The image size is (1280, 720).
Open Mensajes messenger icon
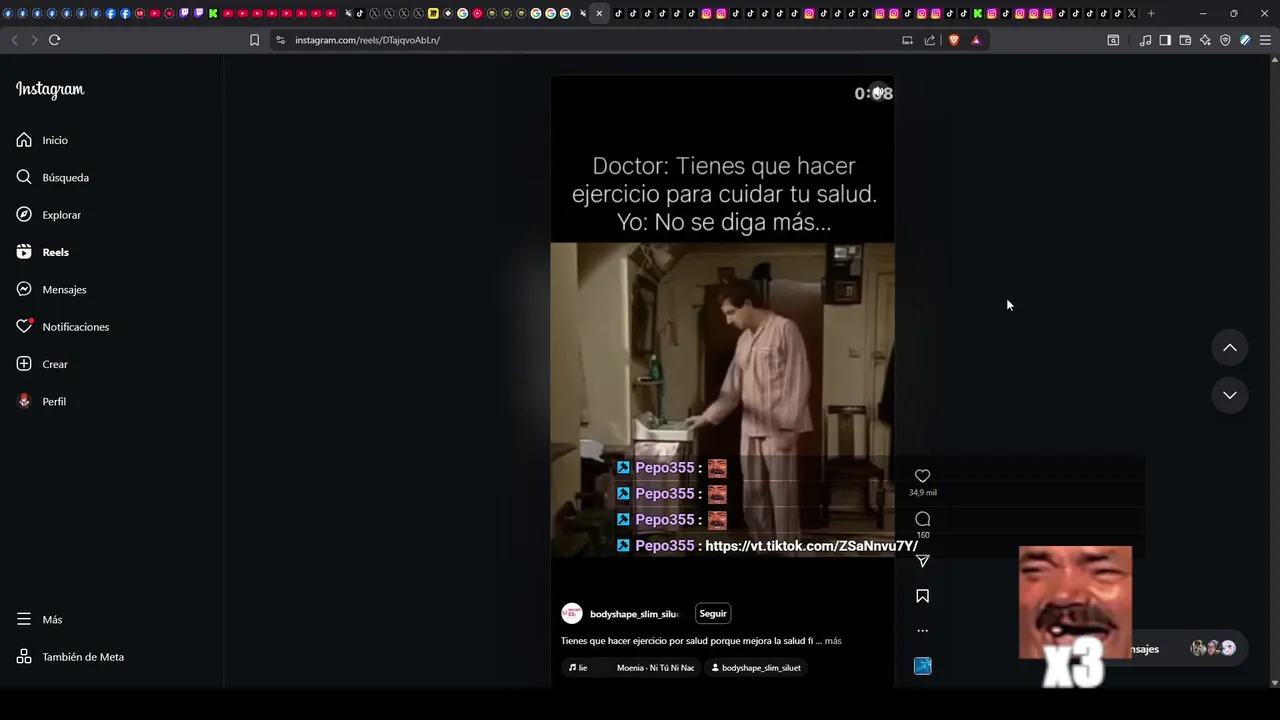[x=24, y=289]
